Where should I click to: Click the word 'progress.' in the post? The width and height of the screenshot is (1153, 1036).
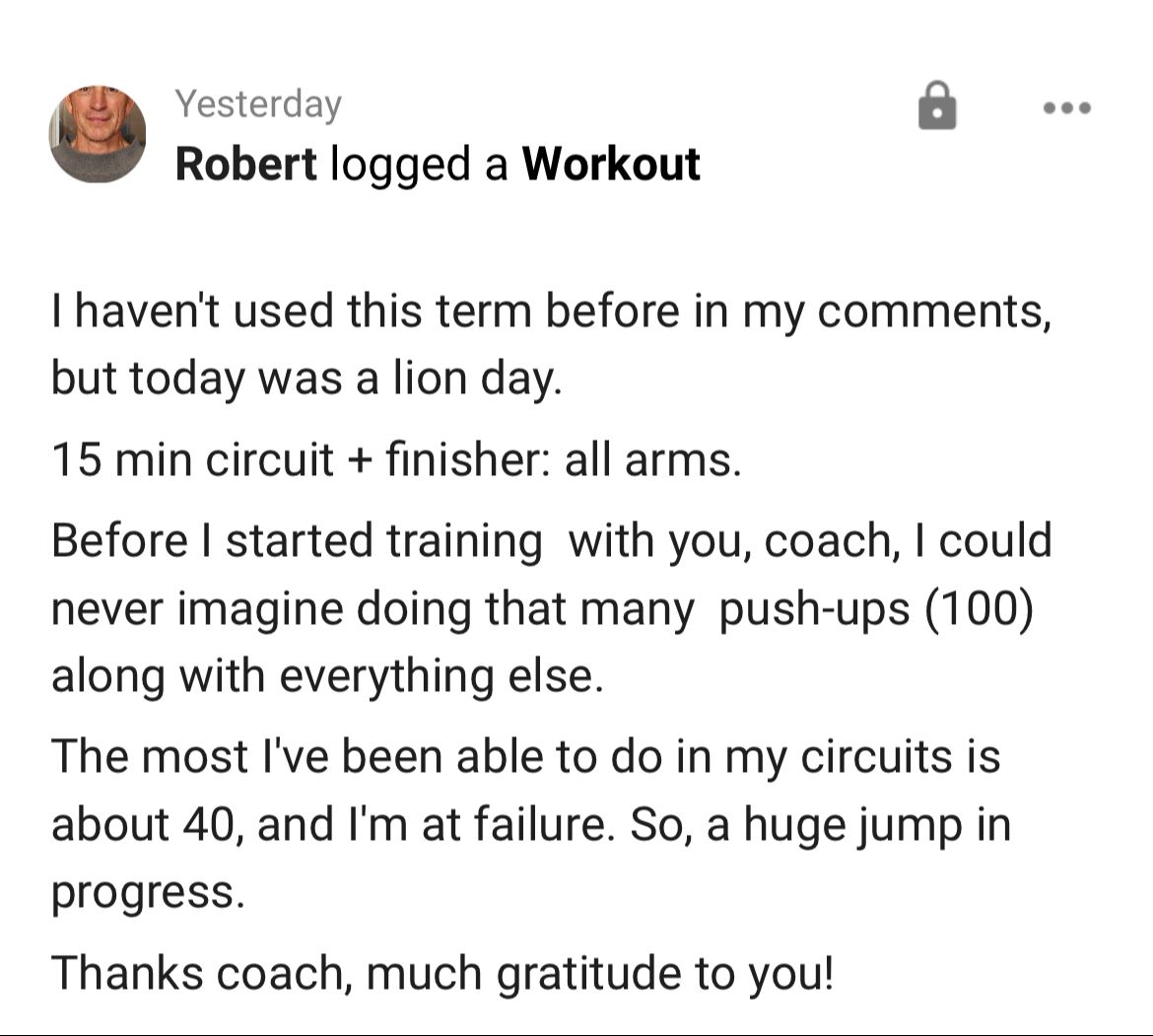(x=148, y=894)
